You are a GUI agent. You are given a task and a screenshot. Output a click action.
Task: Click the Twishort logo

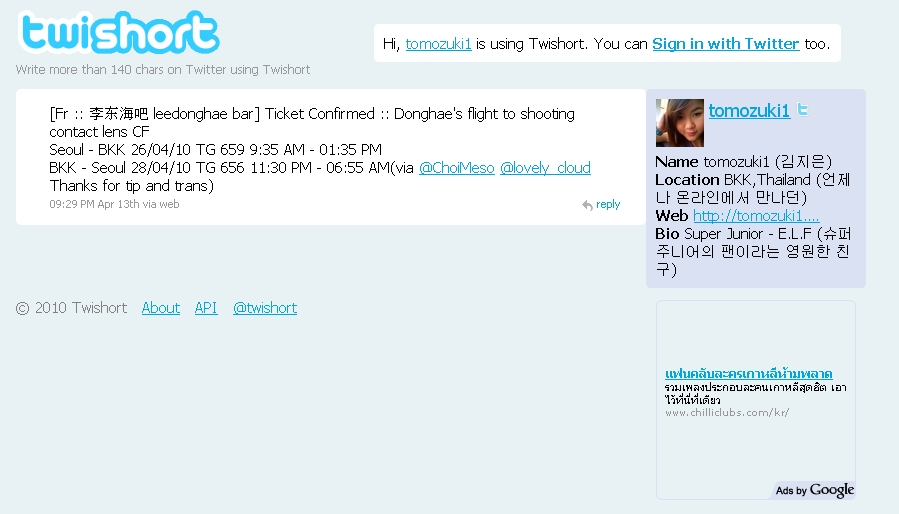119,32
